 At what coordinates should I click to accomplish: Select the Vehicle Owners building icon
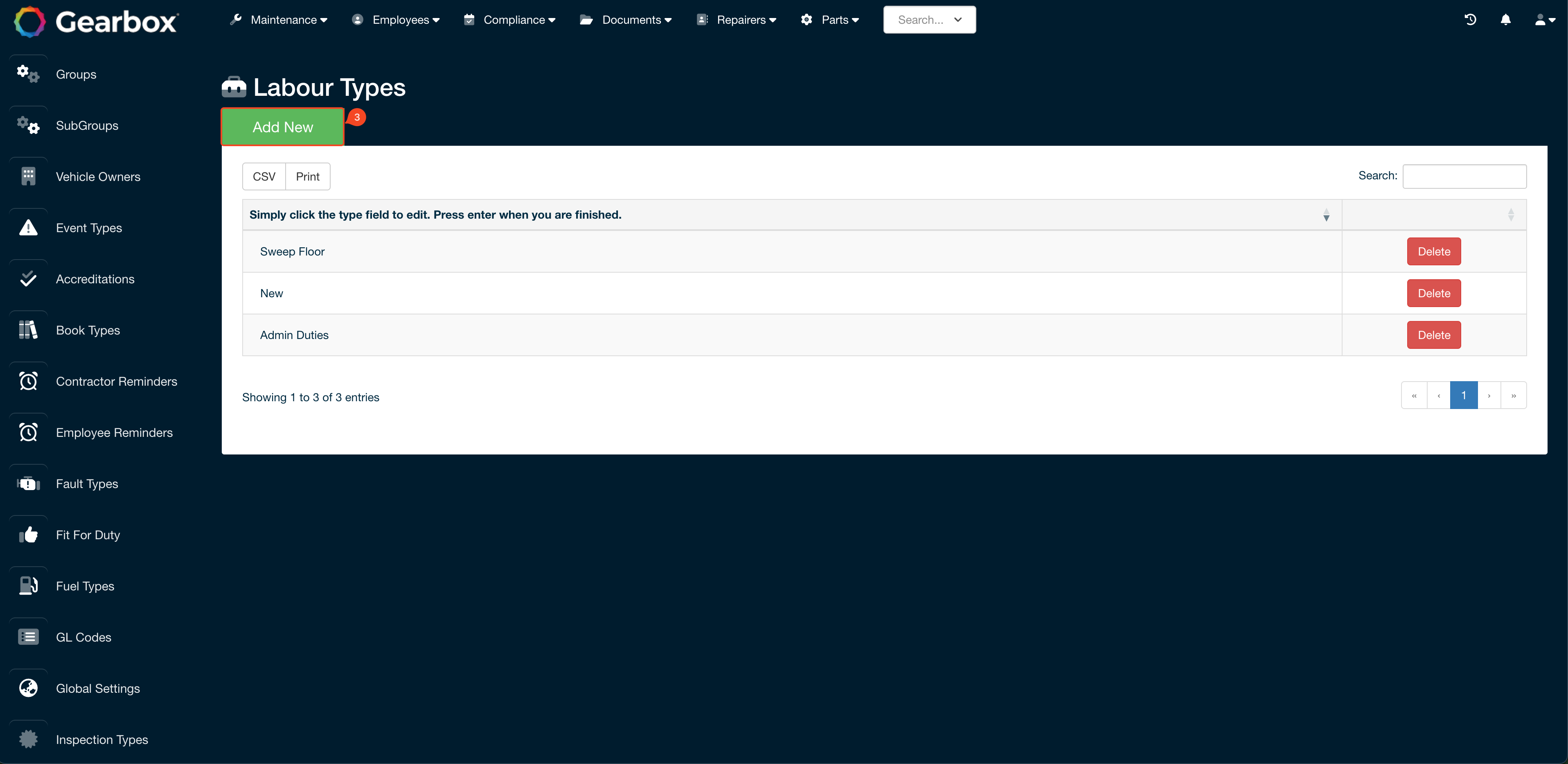click(28, 176)
